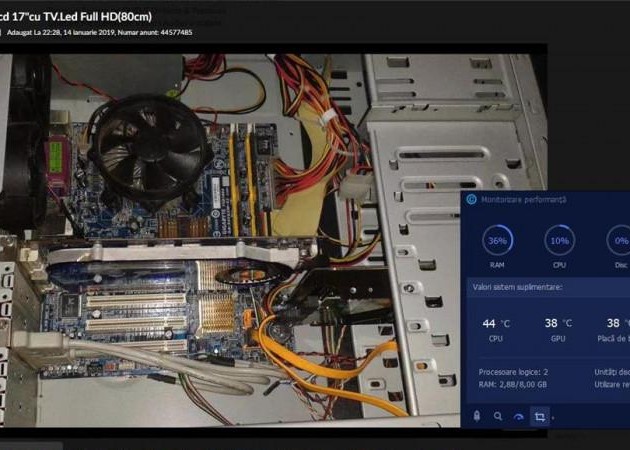The image size is (630, 450).
Task: Click the performance monitor logo icon
Action: (470, 200)
